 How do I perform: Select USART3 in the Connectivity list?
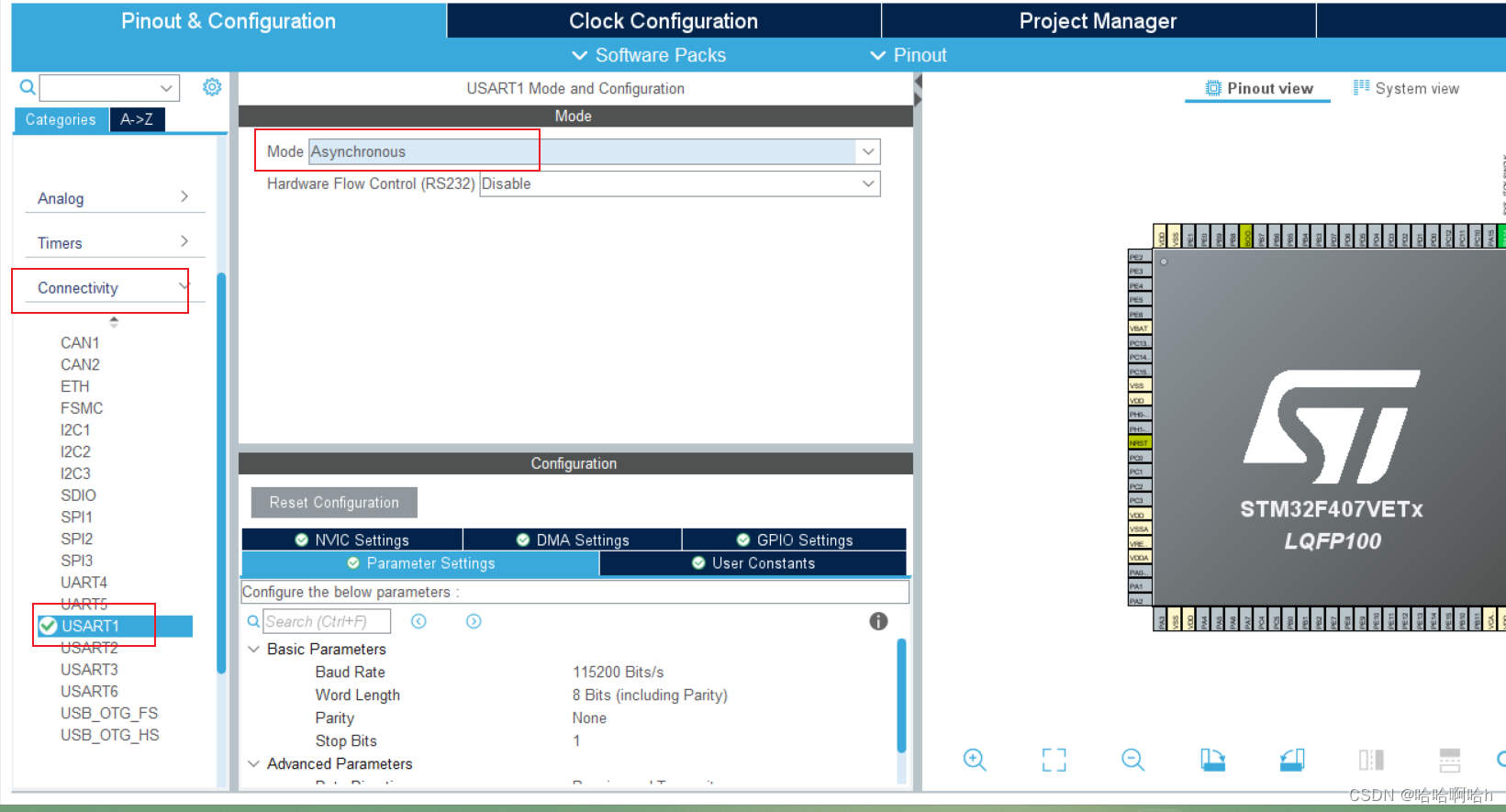tap(89, 670)
